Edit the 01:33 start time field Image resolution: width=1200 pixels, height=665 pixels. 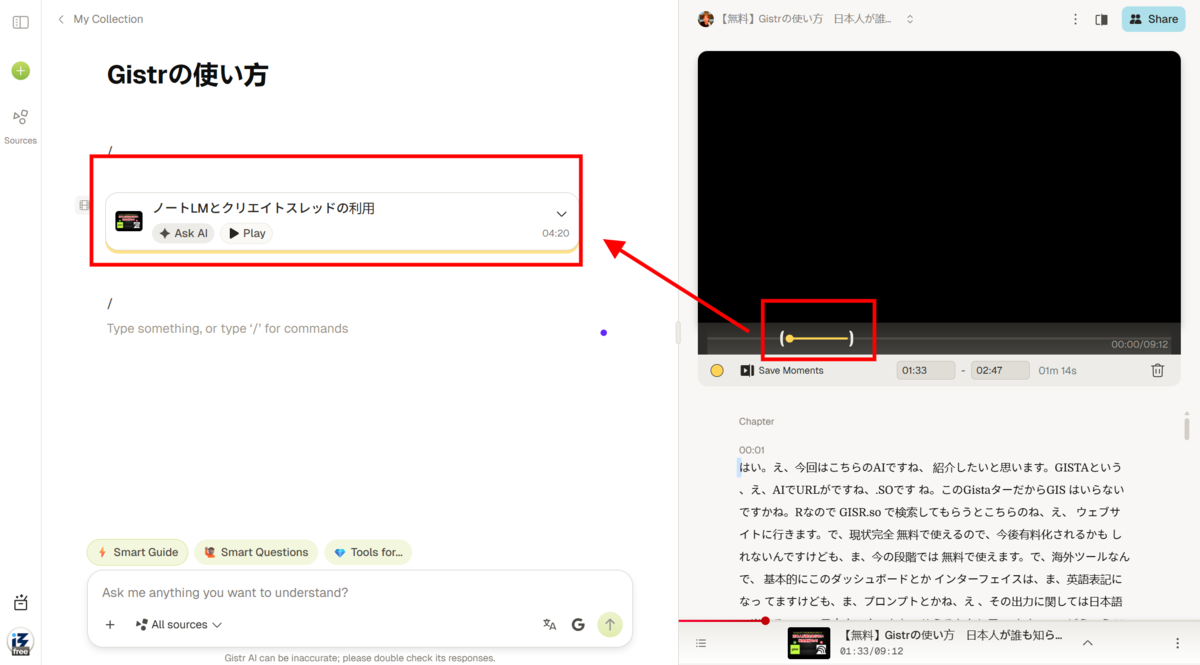[926, 370]
